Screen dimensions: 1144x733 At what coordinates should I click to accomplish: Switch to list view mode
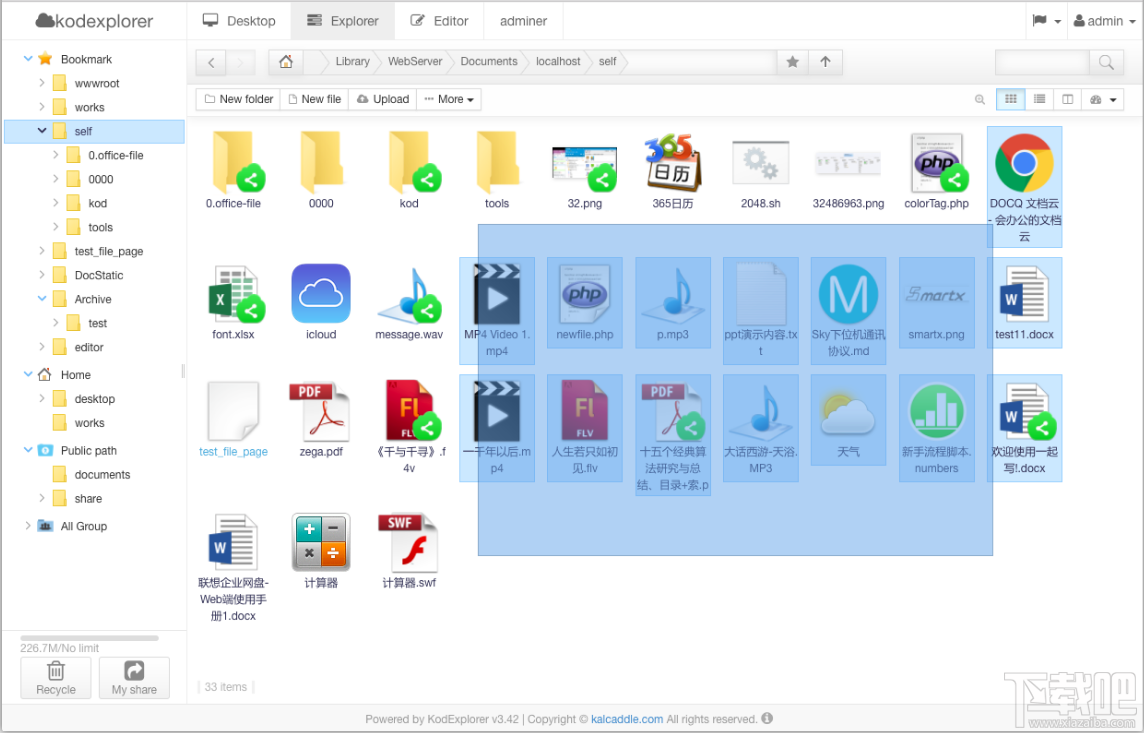1039,99
